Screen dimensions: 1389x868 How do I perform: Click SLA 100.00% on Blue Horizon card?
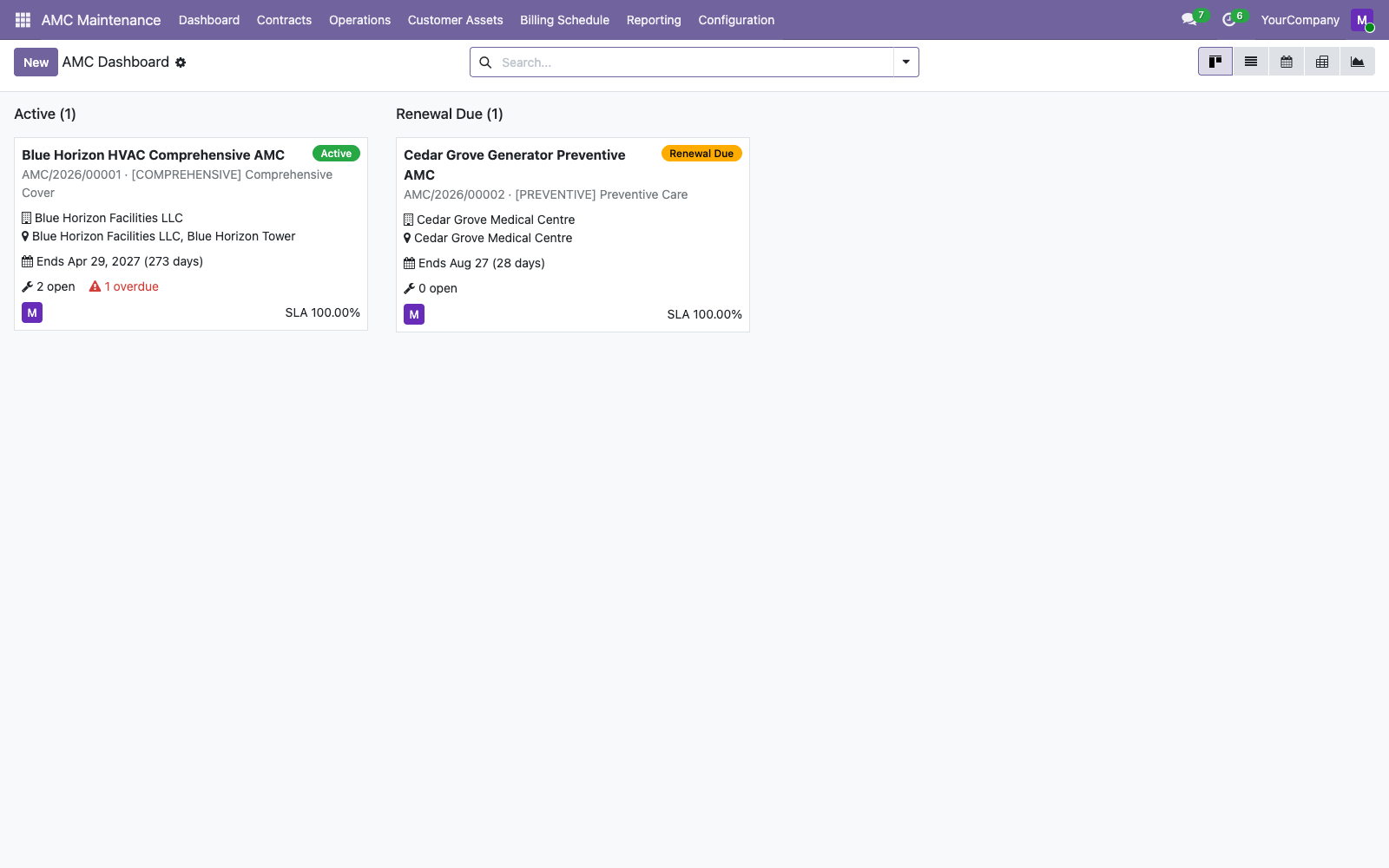322,312
